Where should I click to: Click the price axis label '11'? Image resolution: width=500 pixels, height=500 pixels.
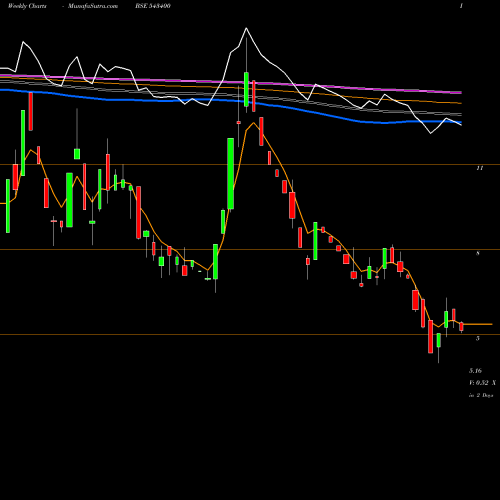tap(479, 168)
